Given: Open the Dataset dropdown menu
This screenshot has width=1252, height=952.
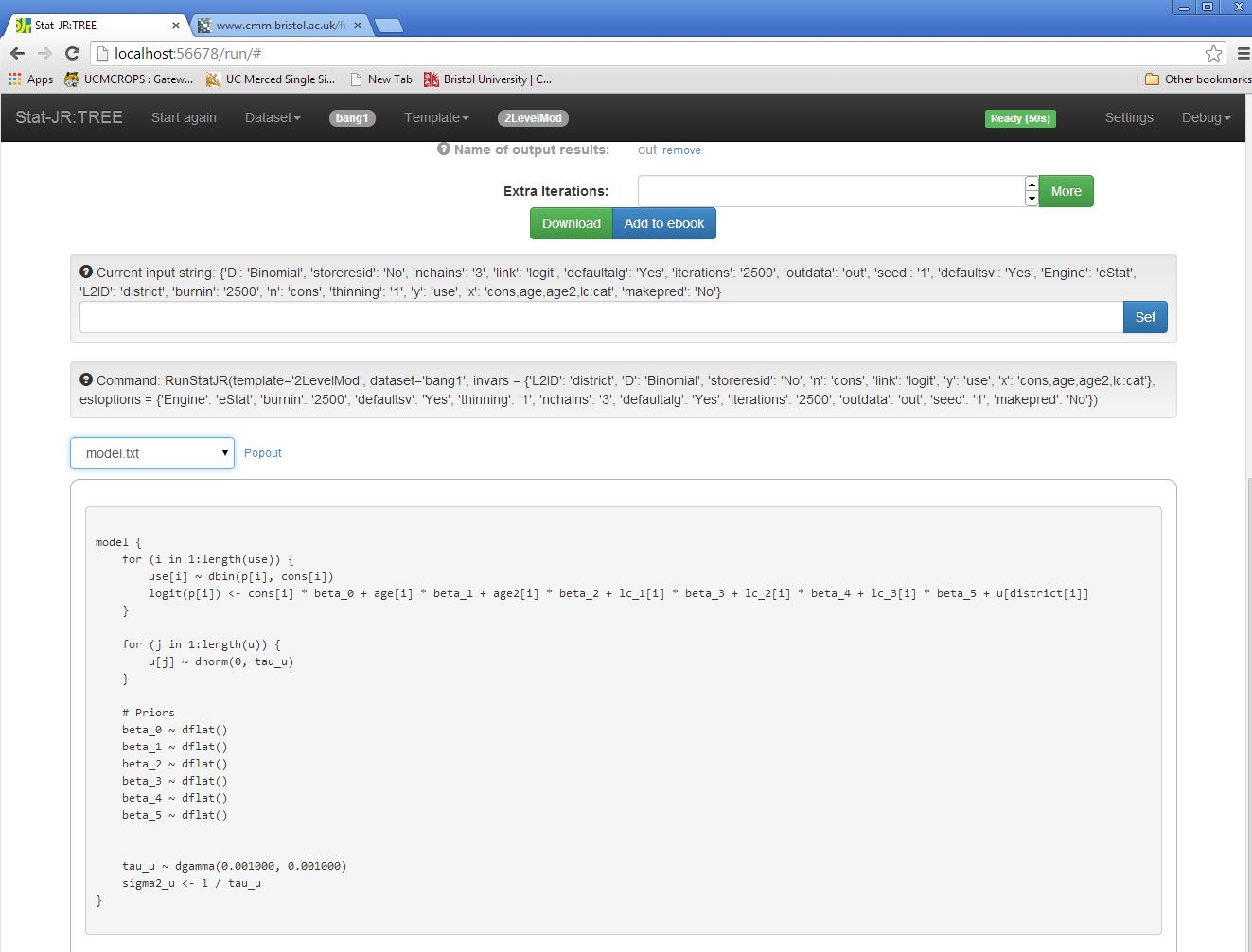Looking at the screenshot, I should tap(273, 118).
